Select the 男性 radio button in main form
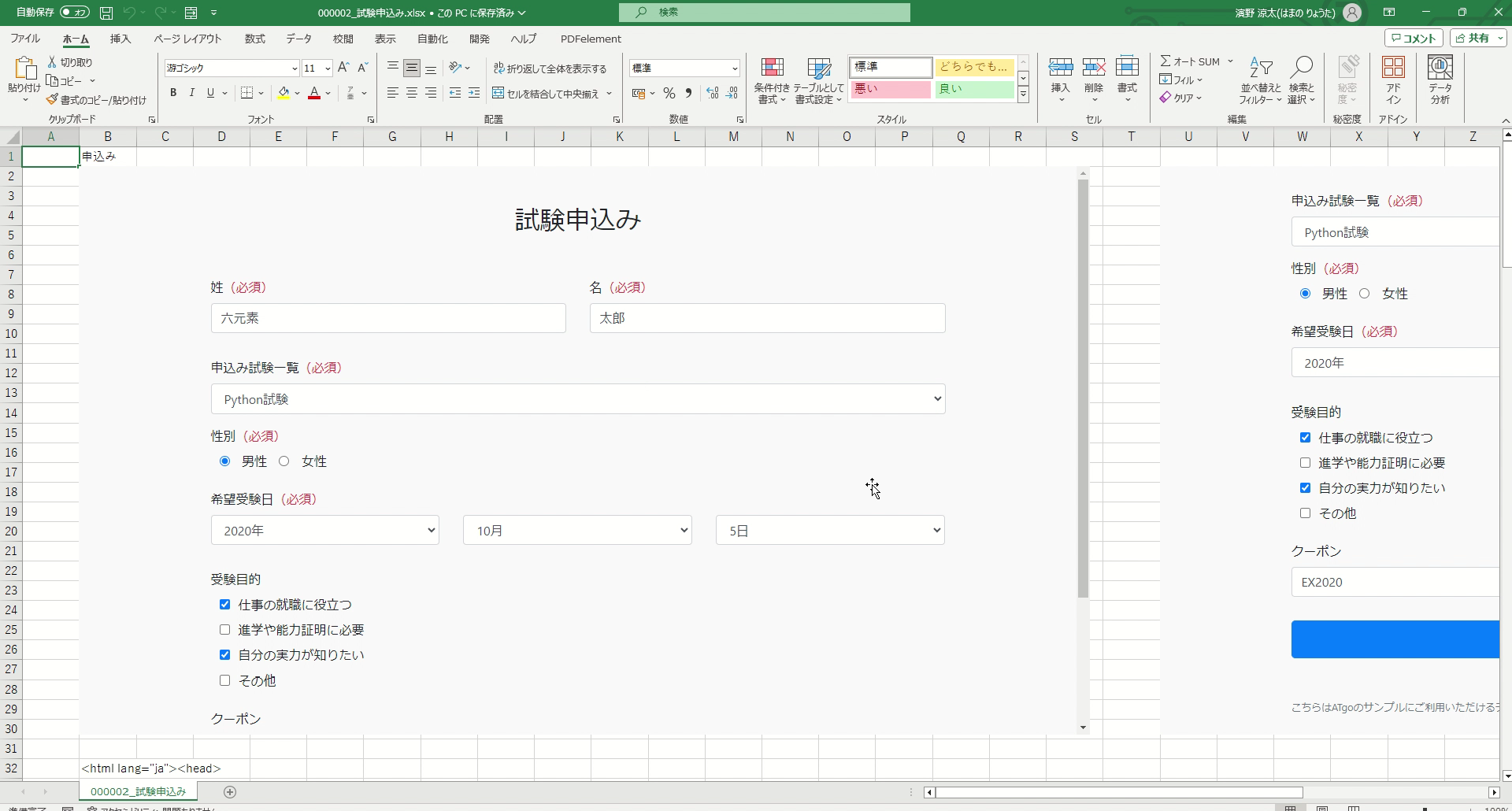Image resolution: width=1512 pixels, height=811 pixels. 225,461
